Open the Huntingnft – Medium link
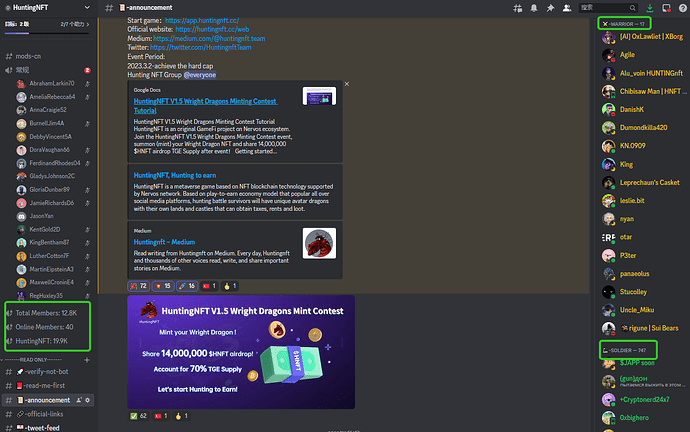This screenshot has height=432, width=690. [164, 242]
